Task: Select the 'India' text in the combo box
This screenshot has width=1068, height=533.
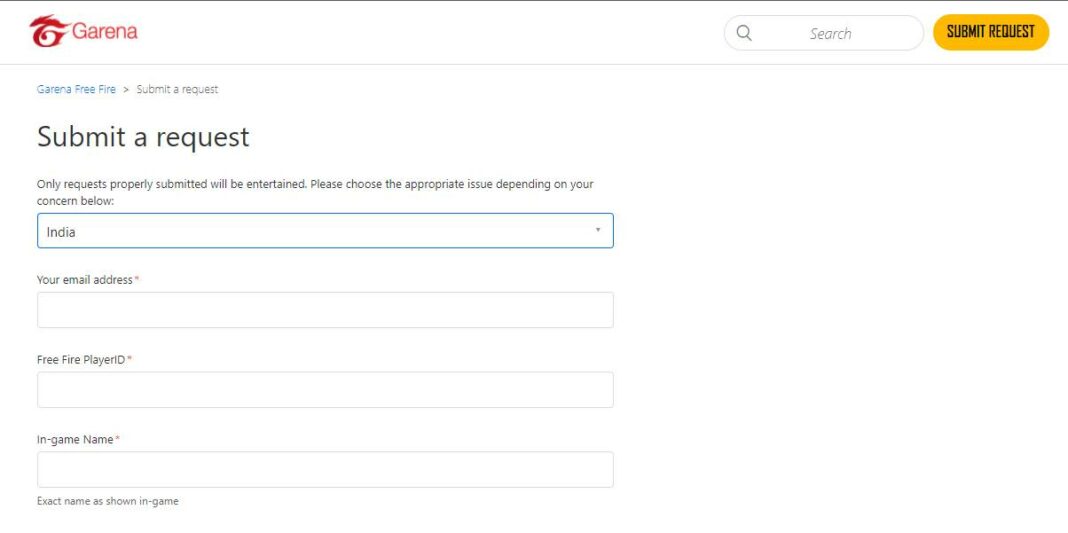Action: [x=61, y=232]
